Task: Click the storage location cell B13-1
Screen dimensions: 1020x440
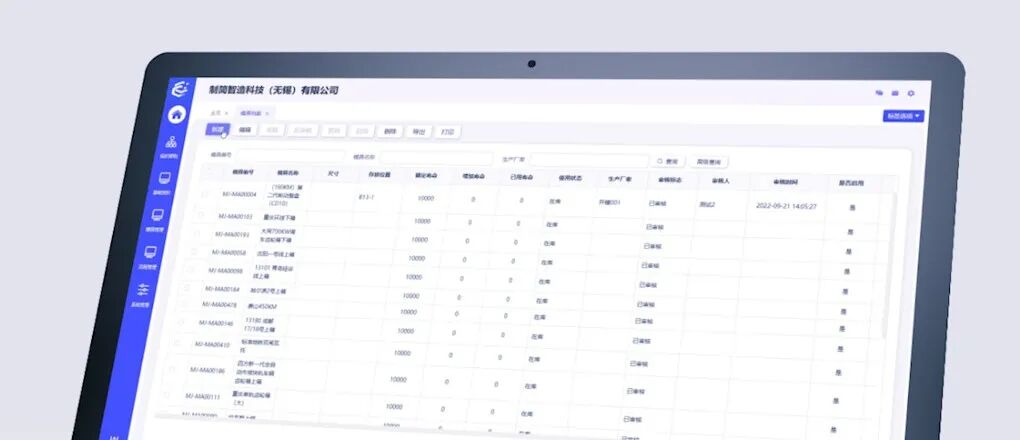Action: [366, 197]
